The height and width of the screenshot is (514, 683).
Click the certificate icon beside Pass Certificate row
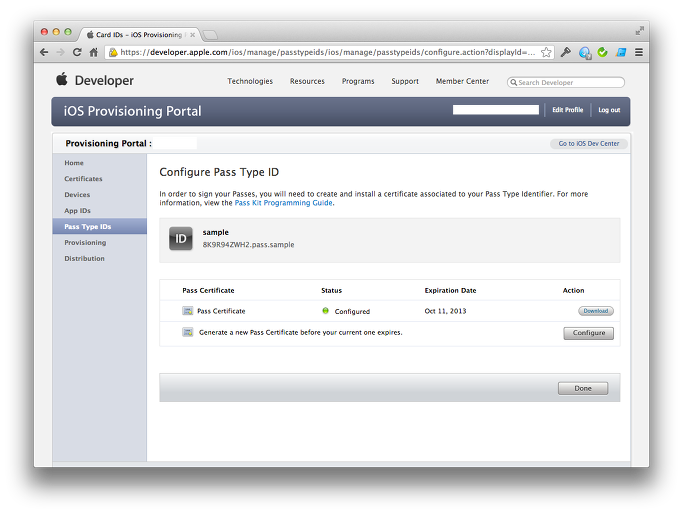[187, 311]
